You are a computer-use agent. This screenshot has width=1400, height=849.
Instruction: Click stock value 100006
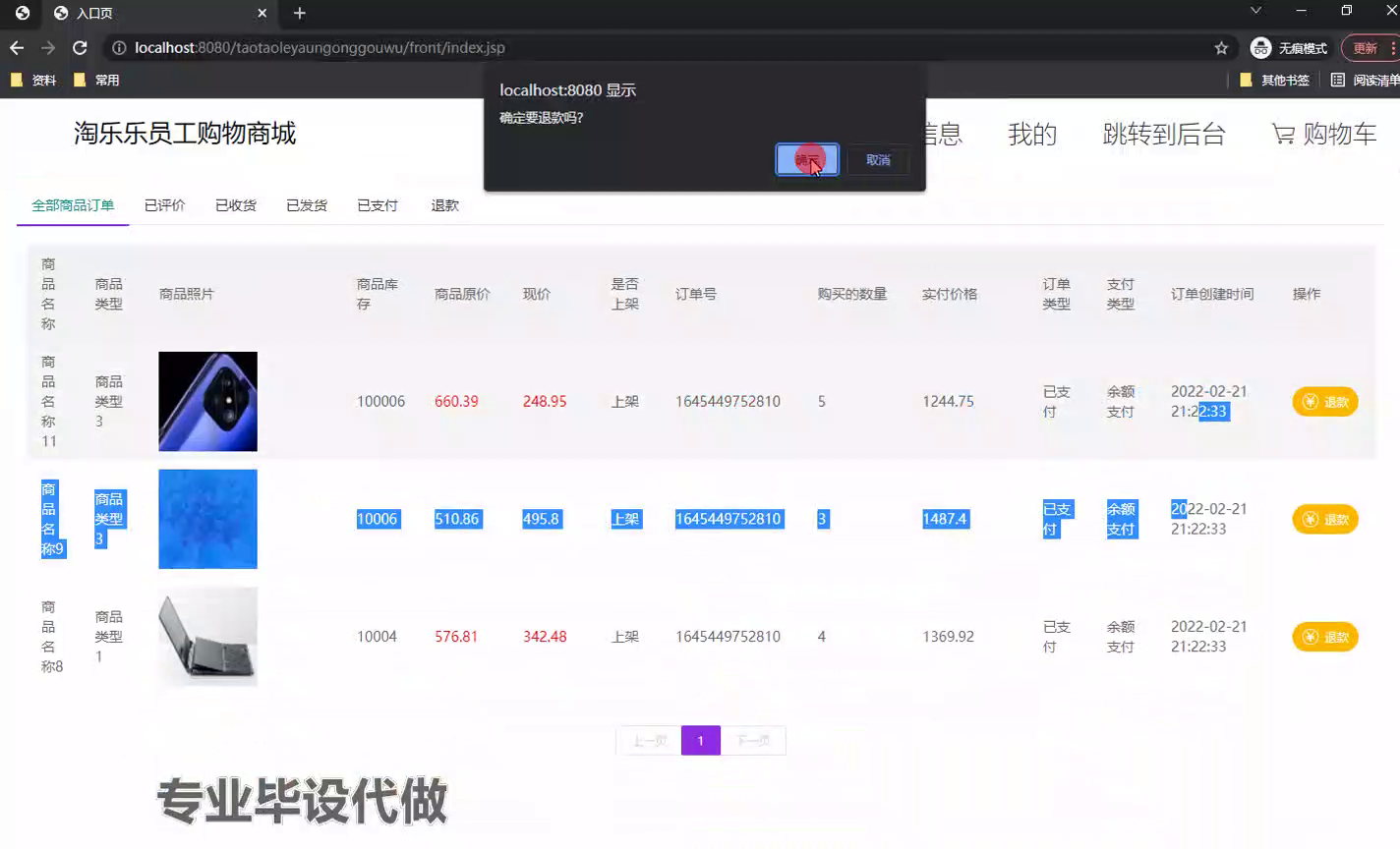pyautogui.click(x=381, y=401)
